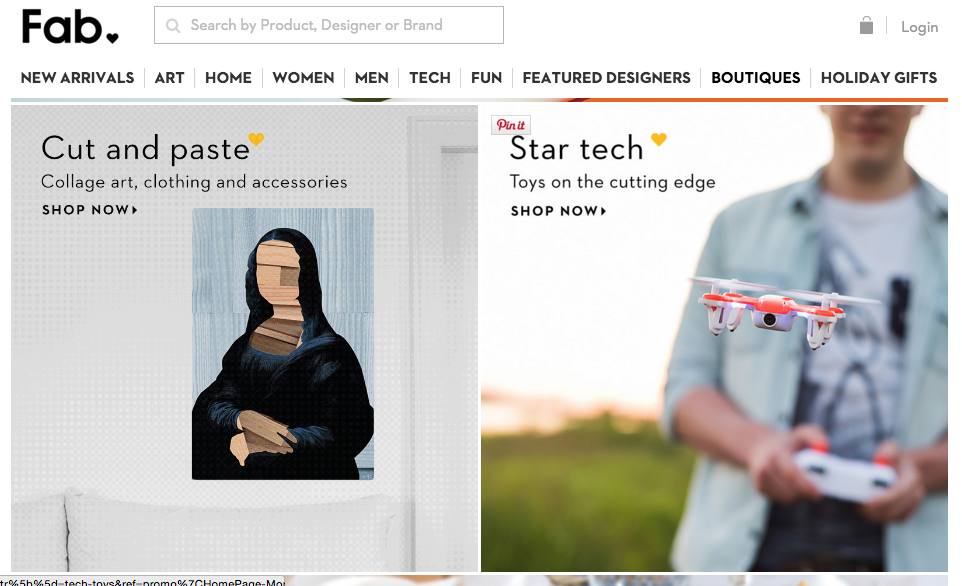Image resolution: width=962 pixels, height=586 pixels.
Task: Open the Home category
Action: [x=228, y=78]
